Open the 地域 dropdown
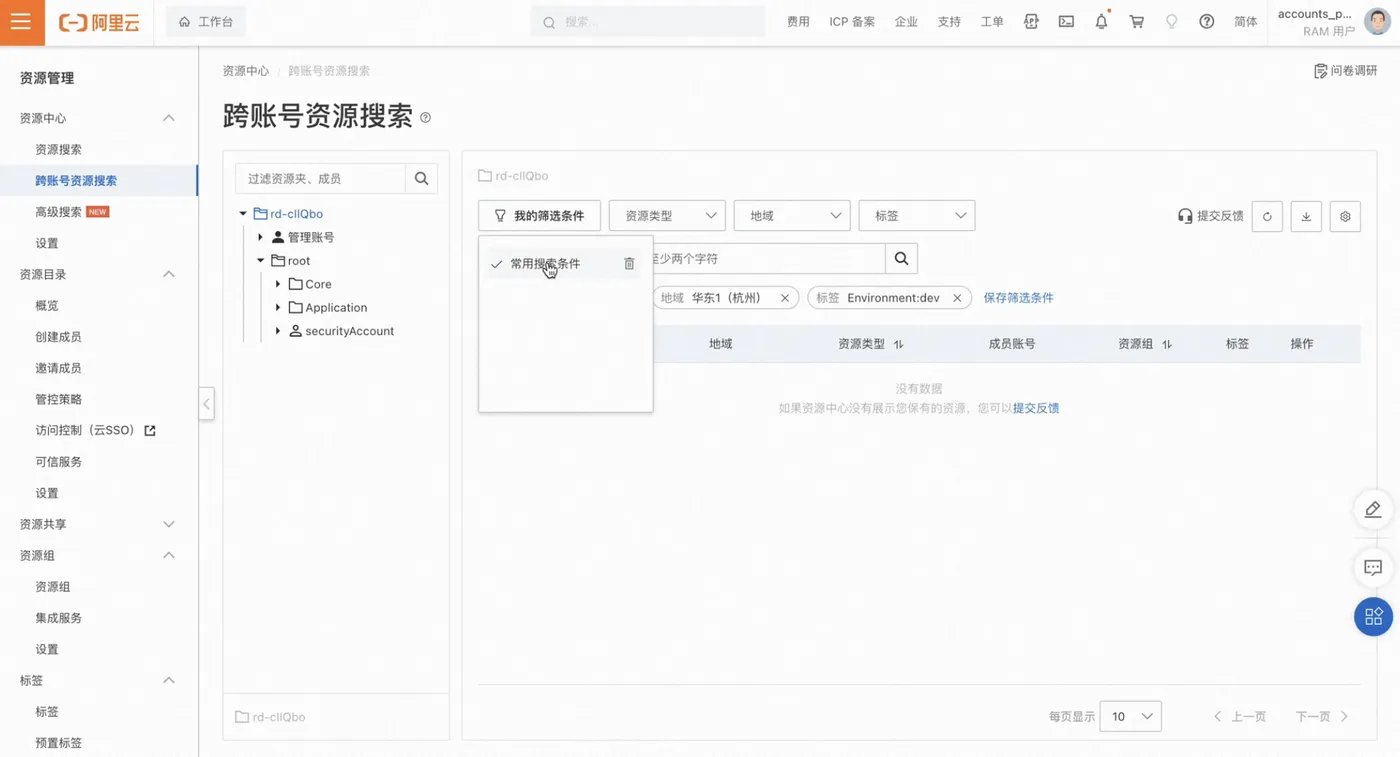Screen dimensions: 1400x757 792,216
